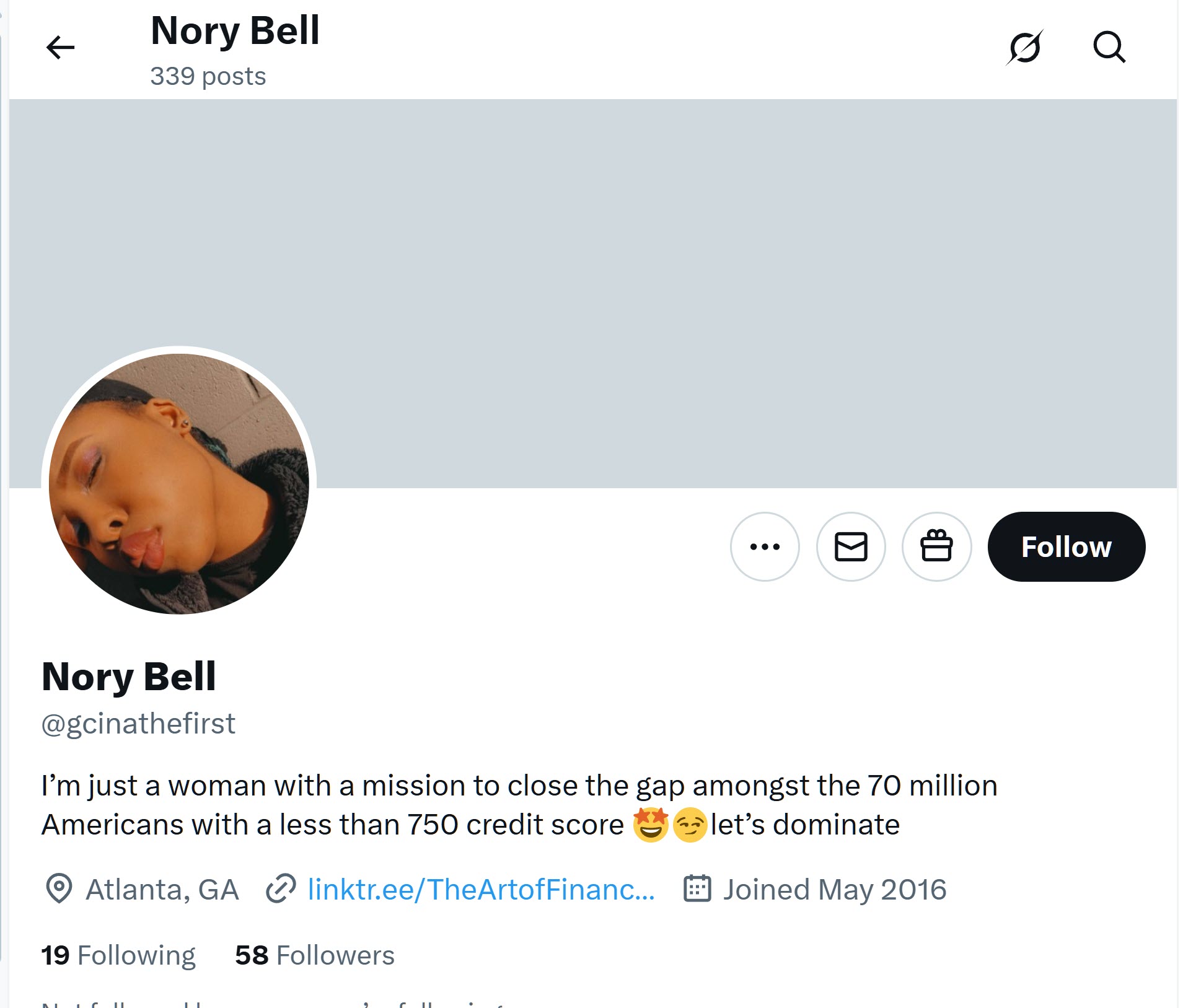This screenshot has width=1183, height=1008.
Task: Click the Nory Bell title in top bar
Action: [235, 30]
